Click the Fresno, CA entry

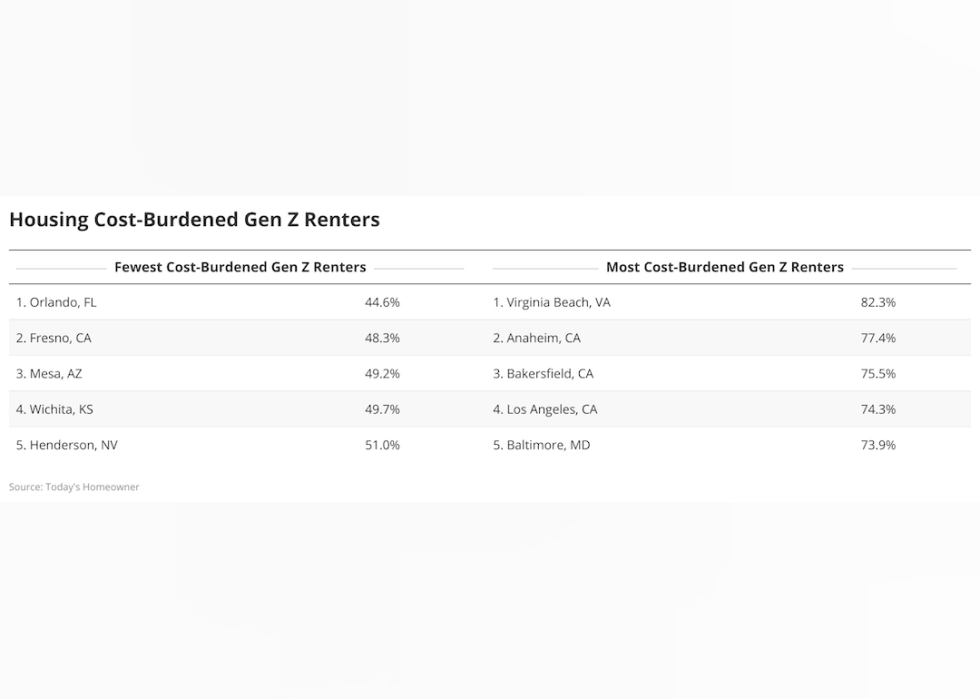53,338
